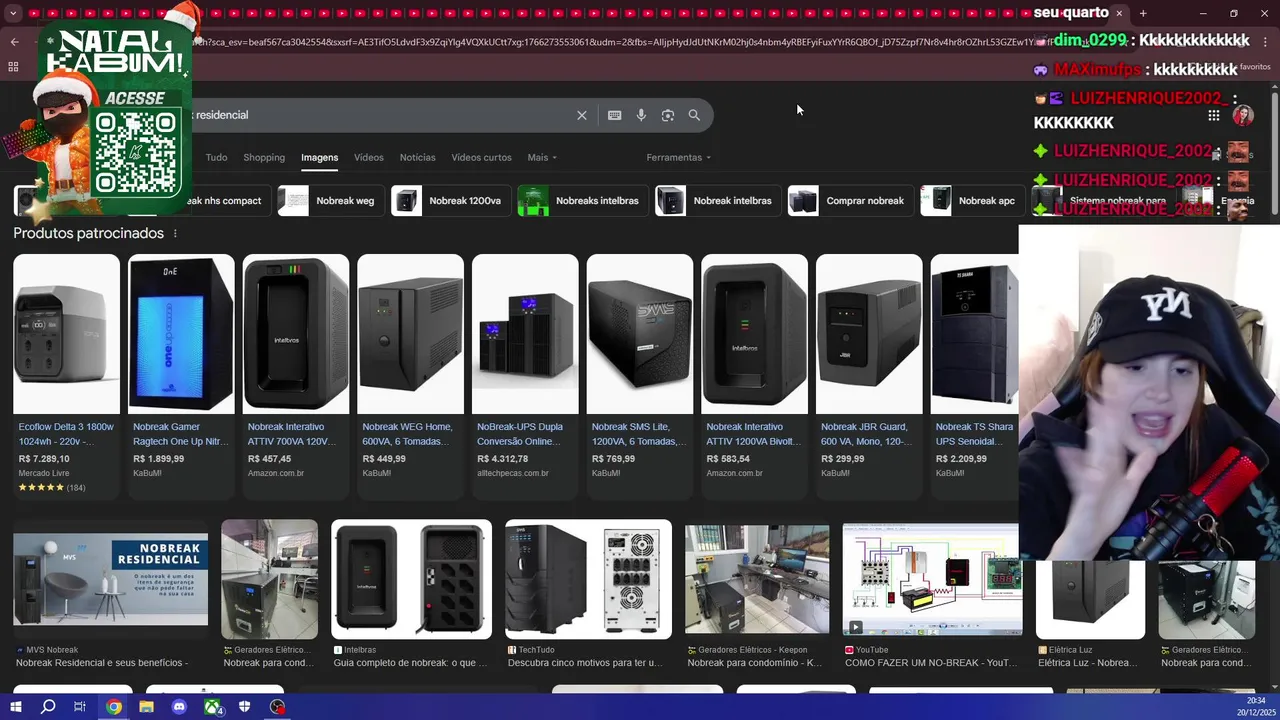Search by image with the camera icon
Image resolution: width=1280 pixels, height=720 pixels.
[x=668, y=115]
